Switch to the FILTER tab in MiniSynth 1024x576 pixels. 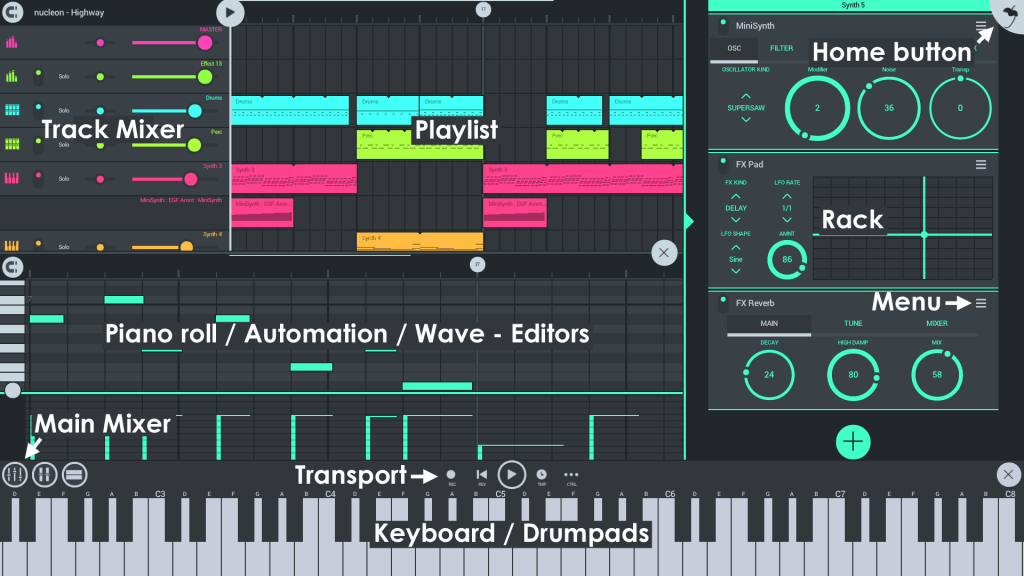780,47
